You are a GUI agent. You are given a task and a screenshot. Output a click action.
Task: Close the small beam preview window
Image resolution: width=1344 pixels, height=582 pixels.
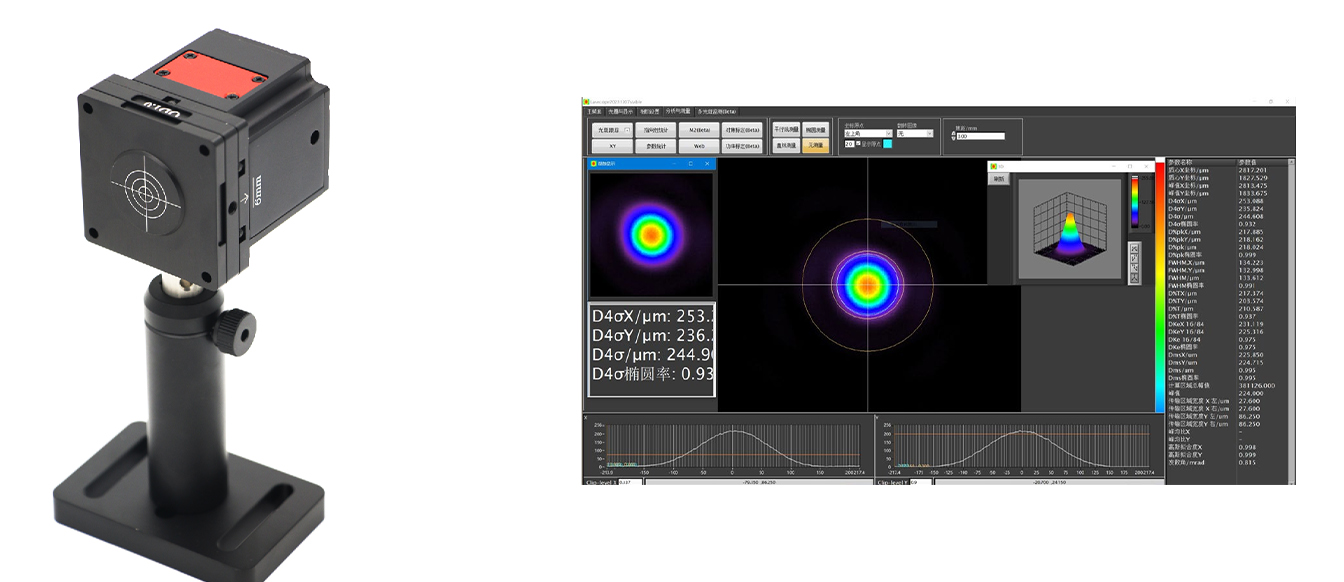coord(707,163)
